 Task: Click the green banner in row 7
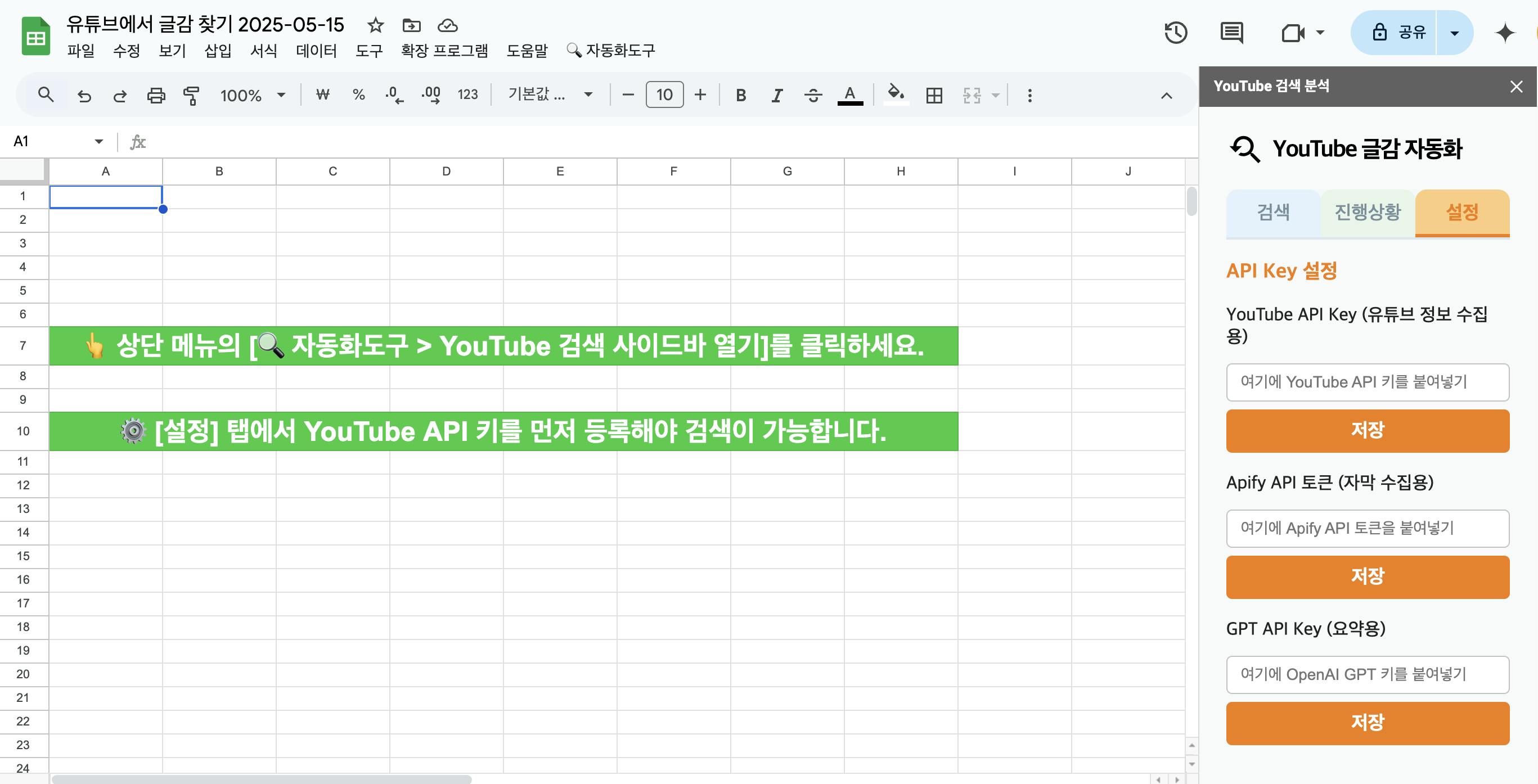point(503,346)
